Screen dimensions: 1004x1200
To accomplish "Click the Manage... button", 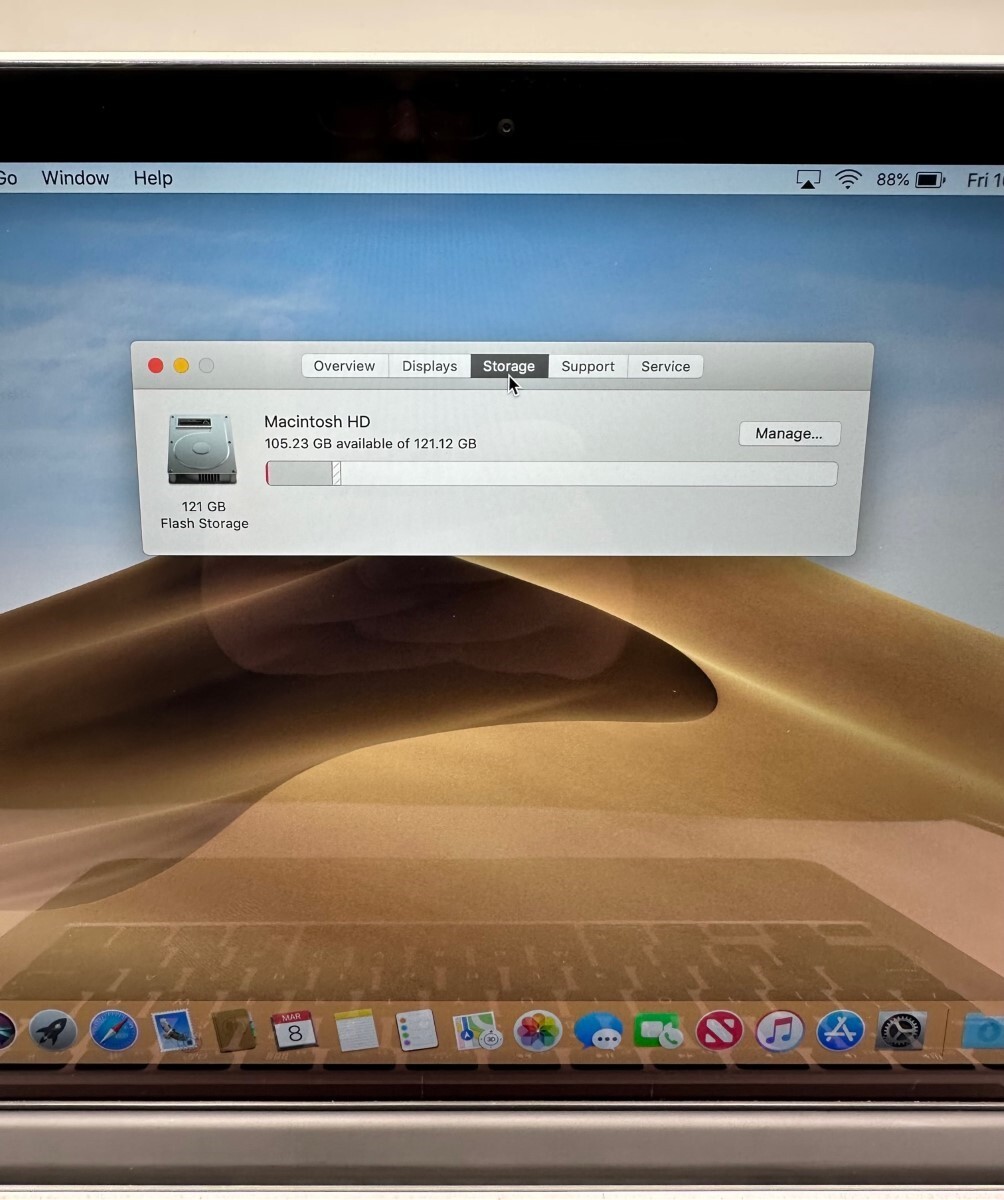I will coord(790,433).
